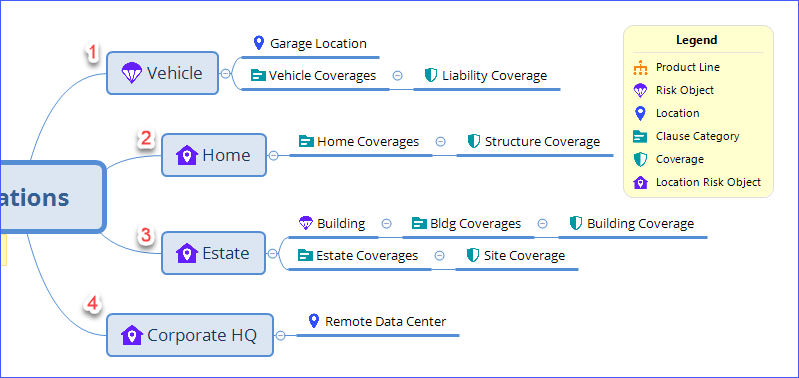799x378 pixels.
Task: Collapse the Vehicle Coverages subtopic
Action: [397, 76]
